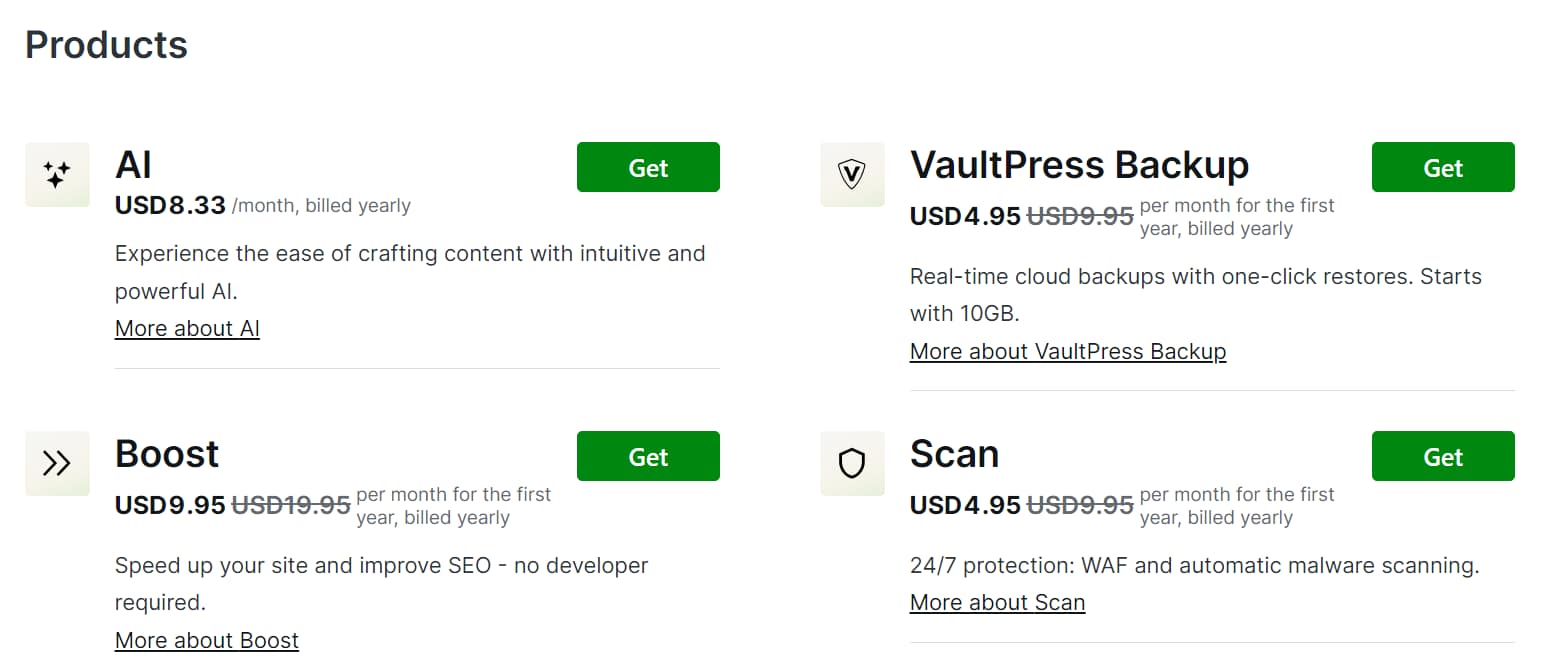Follow the More about VaultPress Backup link
Screen dimensions: 1557x659
pos(1067,351)
